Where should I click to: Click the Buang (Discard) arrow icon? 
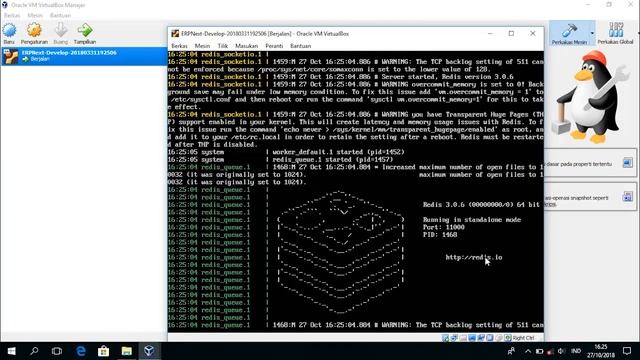pyautogui.click(x=61, y=30)
